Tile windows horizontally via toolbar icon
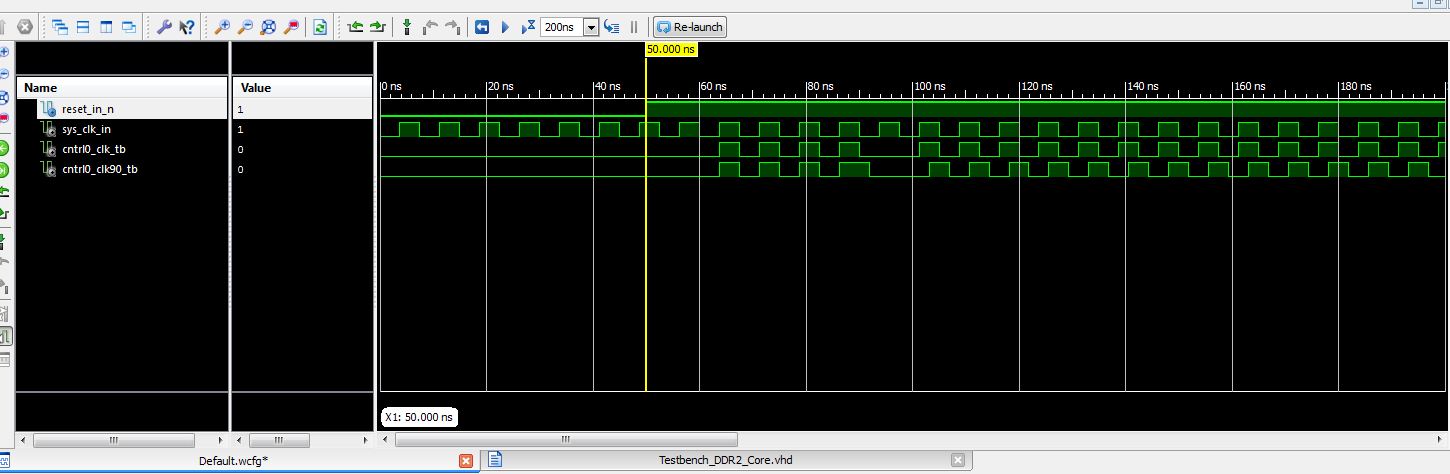The width and height of the screenshot is (1450, 474). tap(82, 27)
